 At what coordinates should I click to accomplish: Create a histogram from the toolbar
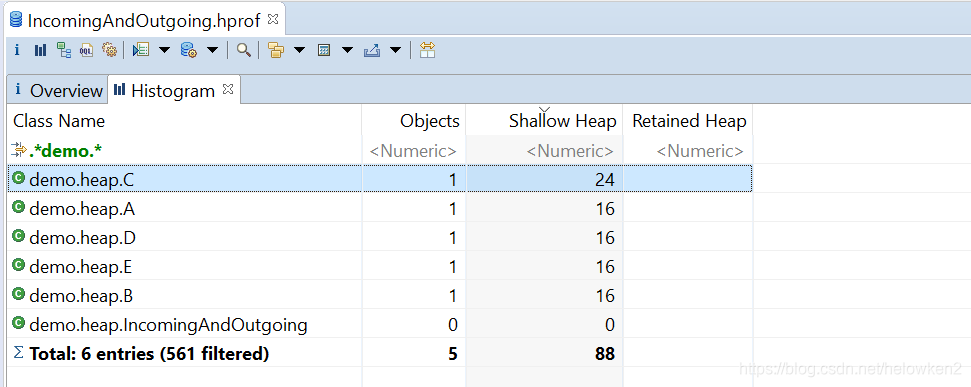click(40, 50)
